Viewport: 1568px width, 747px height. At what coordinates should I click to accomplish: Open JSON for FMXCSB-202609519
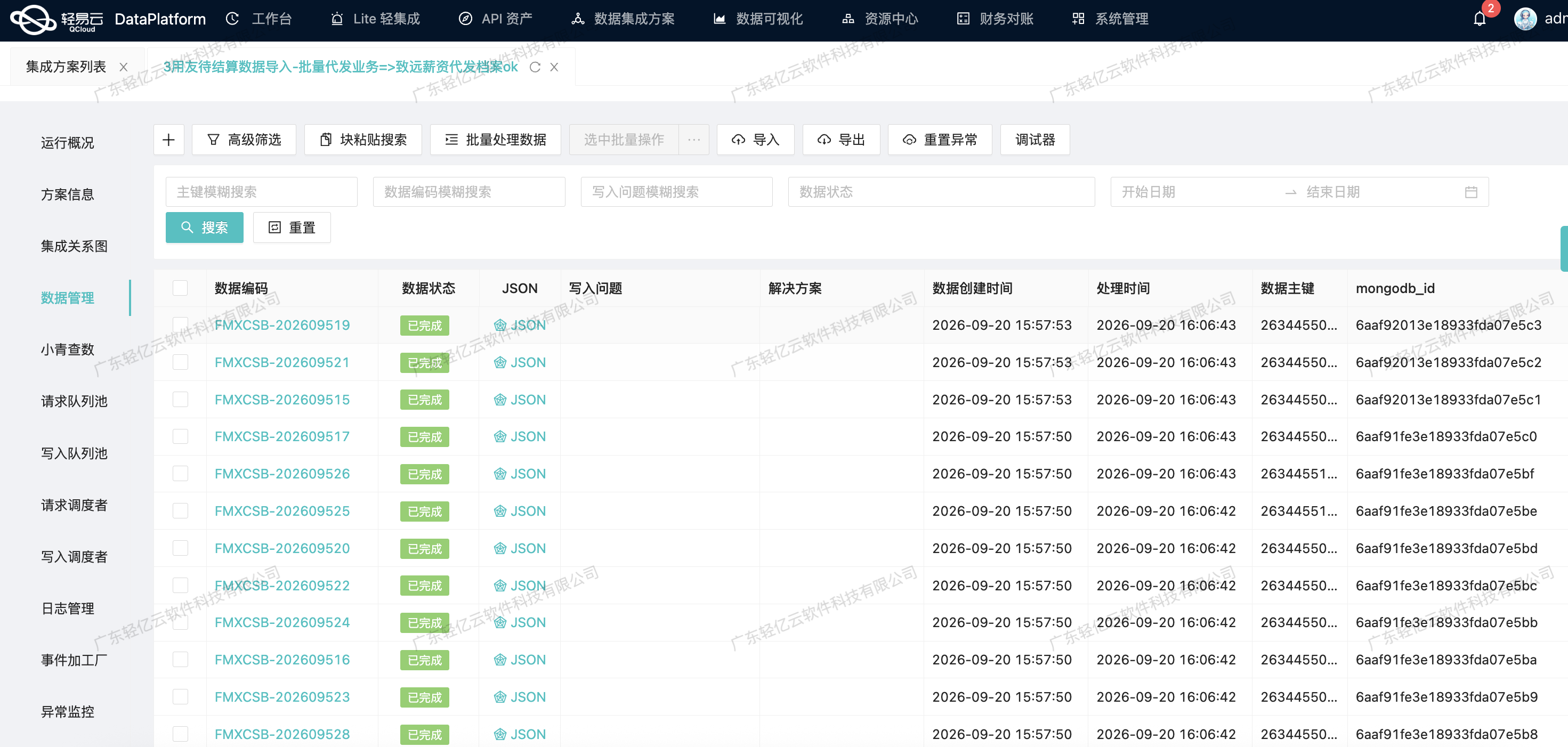(x=520, y=325)
